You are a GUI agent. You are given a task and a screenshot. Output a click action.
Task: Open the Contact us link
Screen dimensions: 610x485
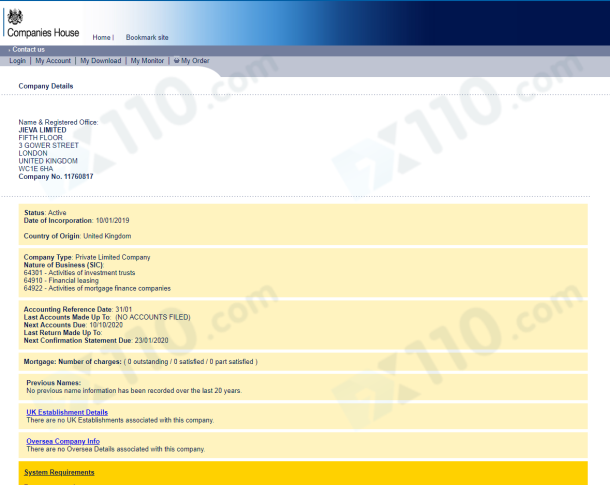coord(28,49)
